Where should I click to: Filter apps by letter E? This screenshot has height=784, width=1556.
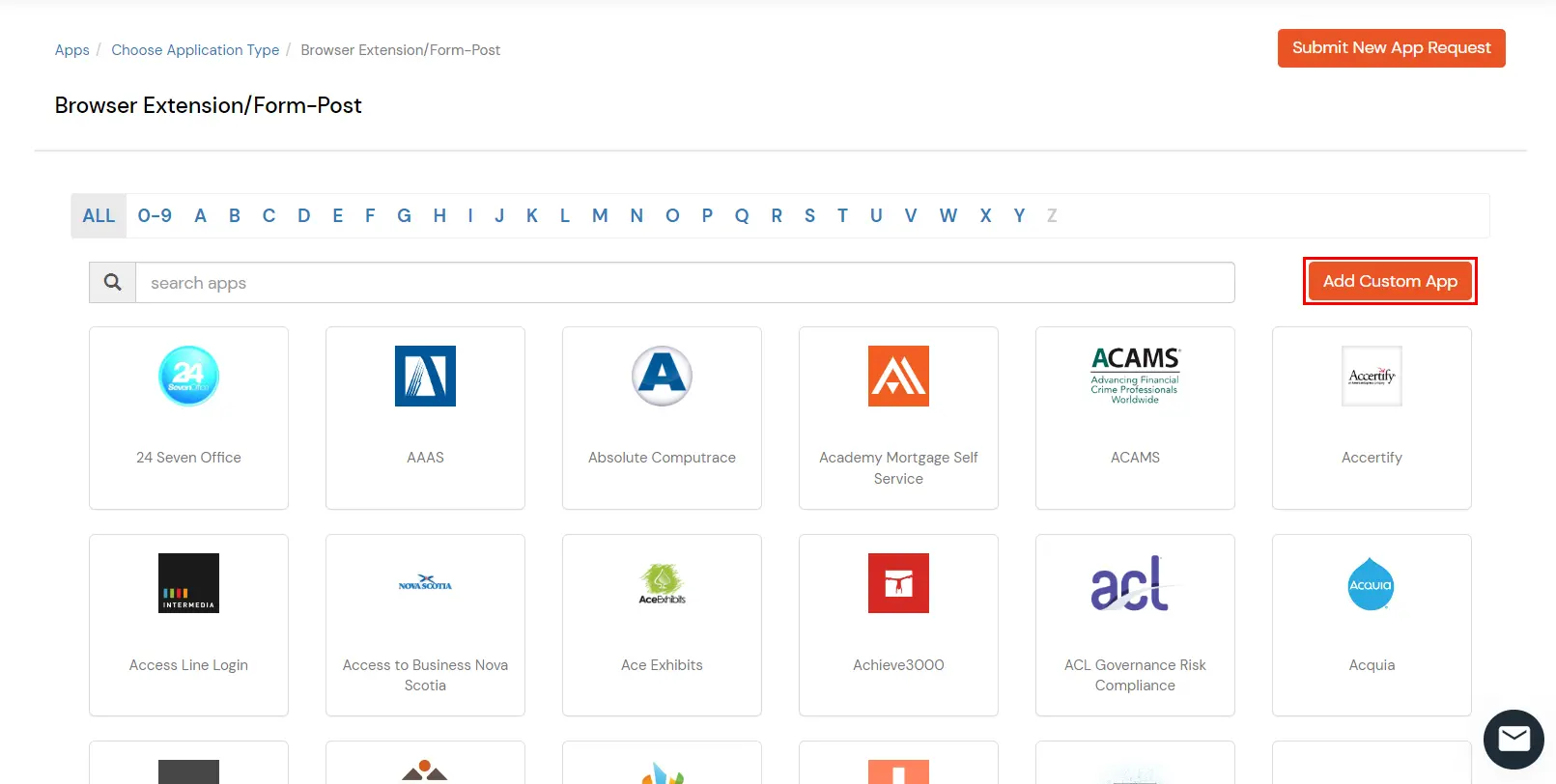pyautogui.click(x=338, y=215)
